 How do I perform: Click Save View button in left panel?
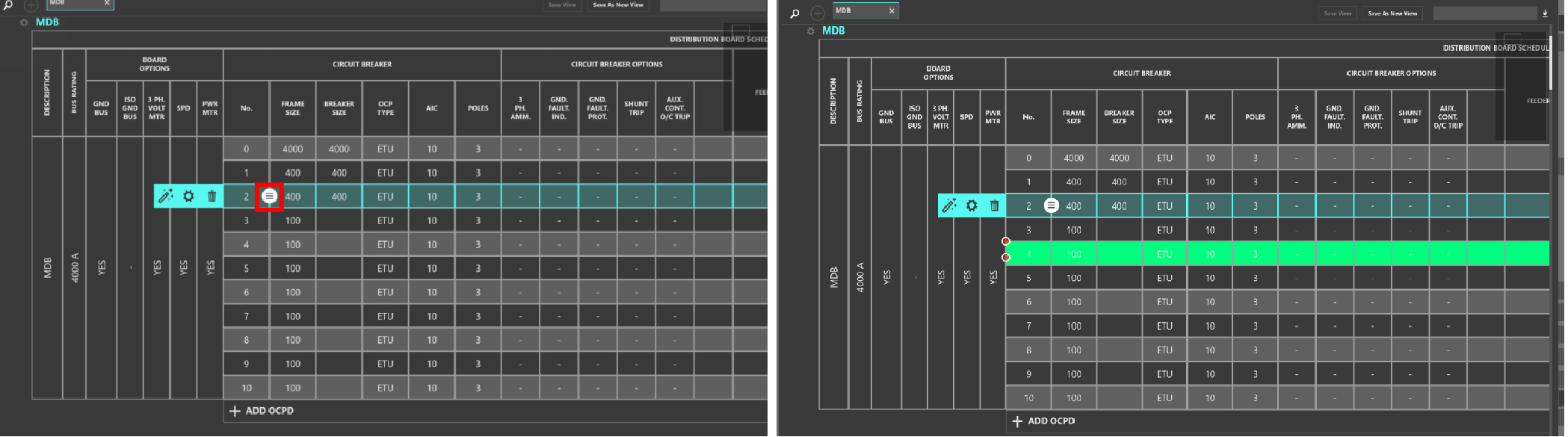coord(562,5)
